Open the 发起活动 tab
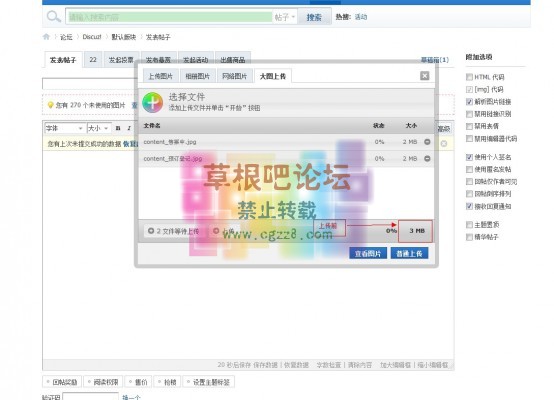Image resolution: width=554 pixels, height=400 pixels. coord(195,60)
